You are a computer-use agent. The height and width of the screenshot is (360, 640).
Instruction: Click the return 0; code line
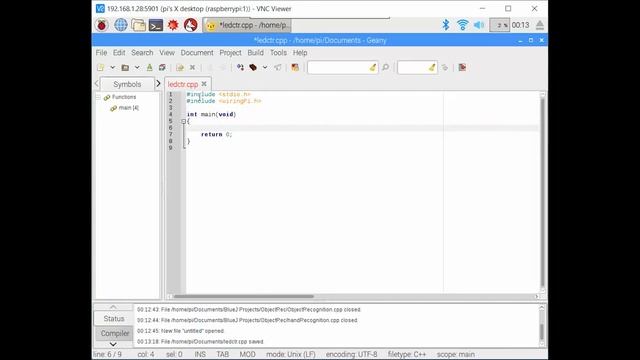click(216, 134)
